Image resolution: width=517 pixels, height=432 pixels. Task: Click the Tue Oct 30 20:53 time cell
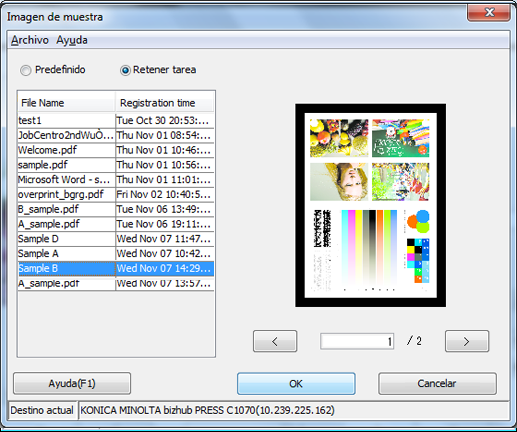point(165,120)
